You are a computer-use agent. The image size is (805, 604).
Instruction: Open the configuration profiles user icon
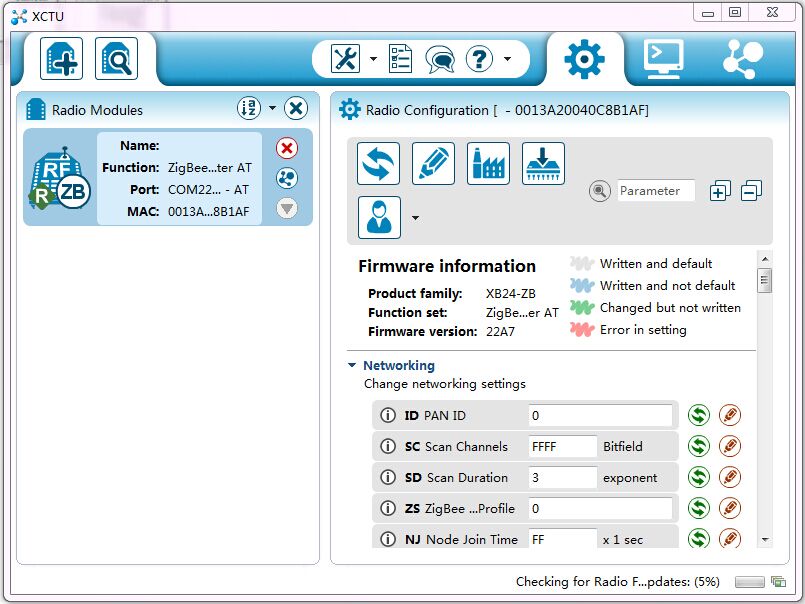tap(379, 217)
